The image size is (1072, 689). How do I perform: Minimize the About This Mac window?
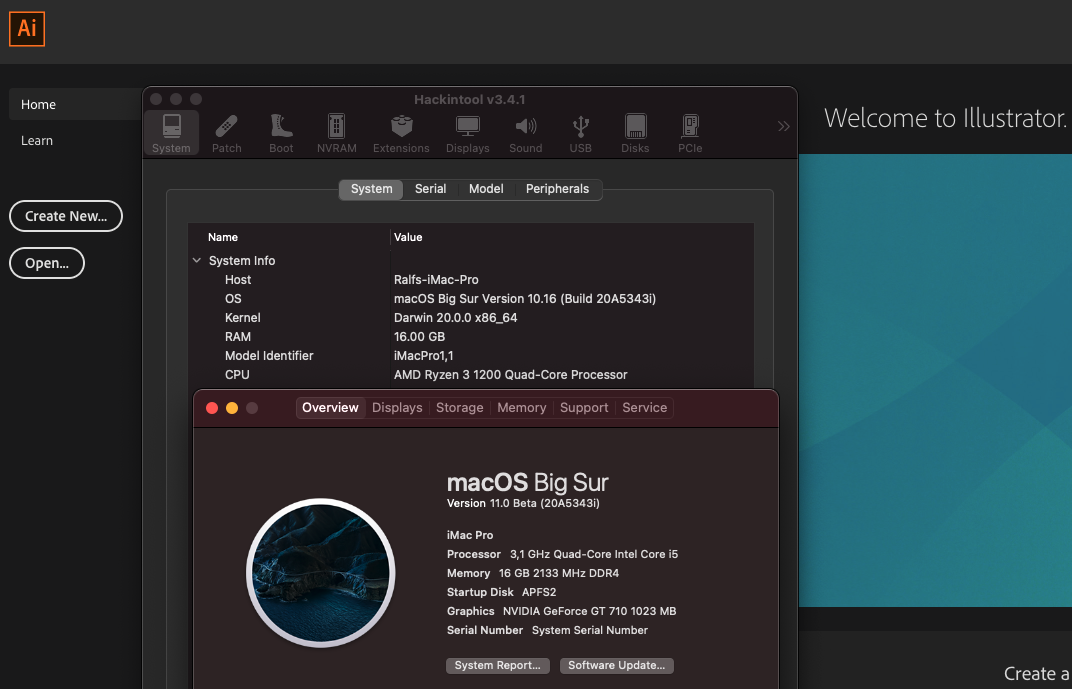[232, 408]
